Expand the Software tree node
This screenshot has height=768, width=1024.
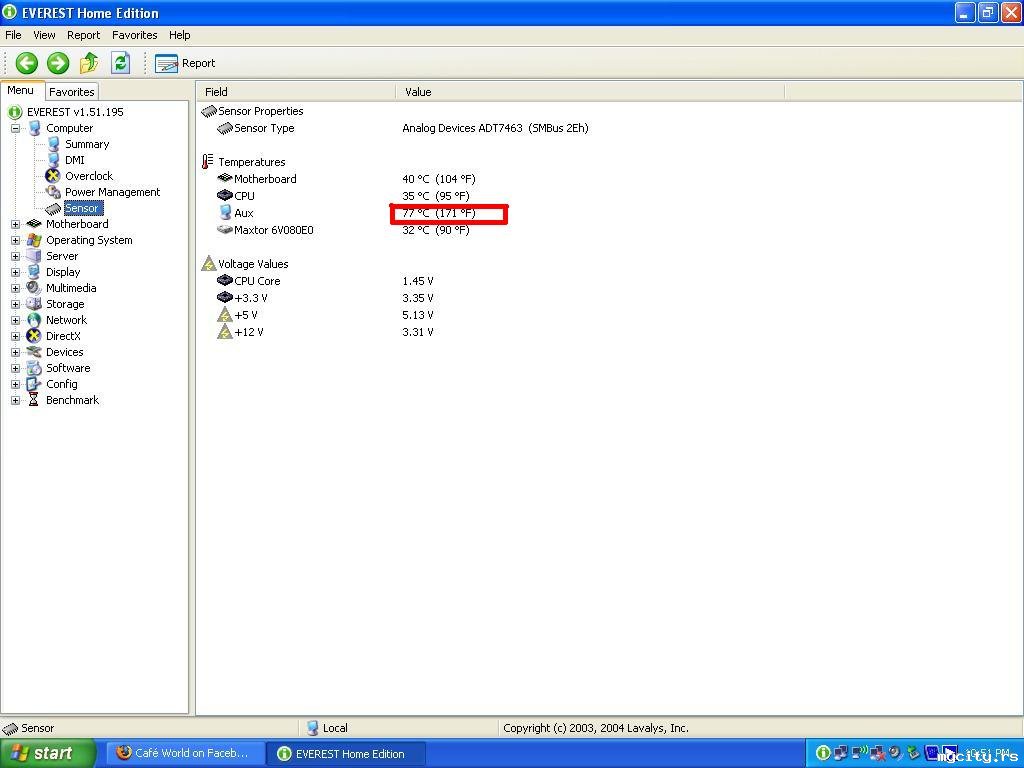(x=15, y=368)
